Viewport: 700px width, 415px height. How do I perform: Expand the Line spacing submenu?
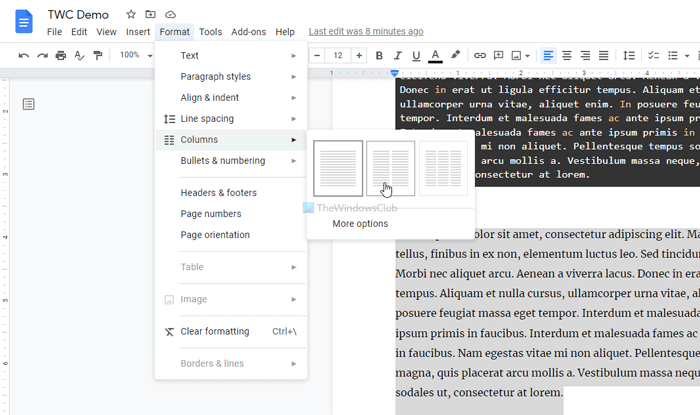tap(231, 118)
